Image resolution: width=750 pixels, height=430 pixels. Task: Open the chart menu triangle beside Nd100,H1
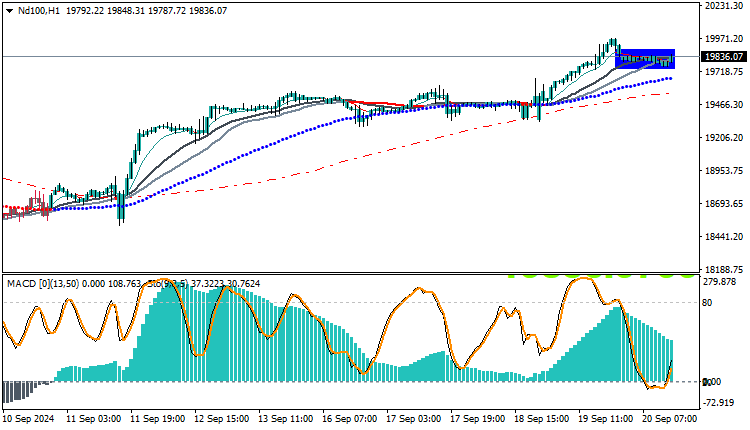pos(9,11)
